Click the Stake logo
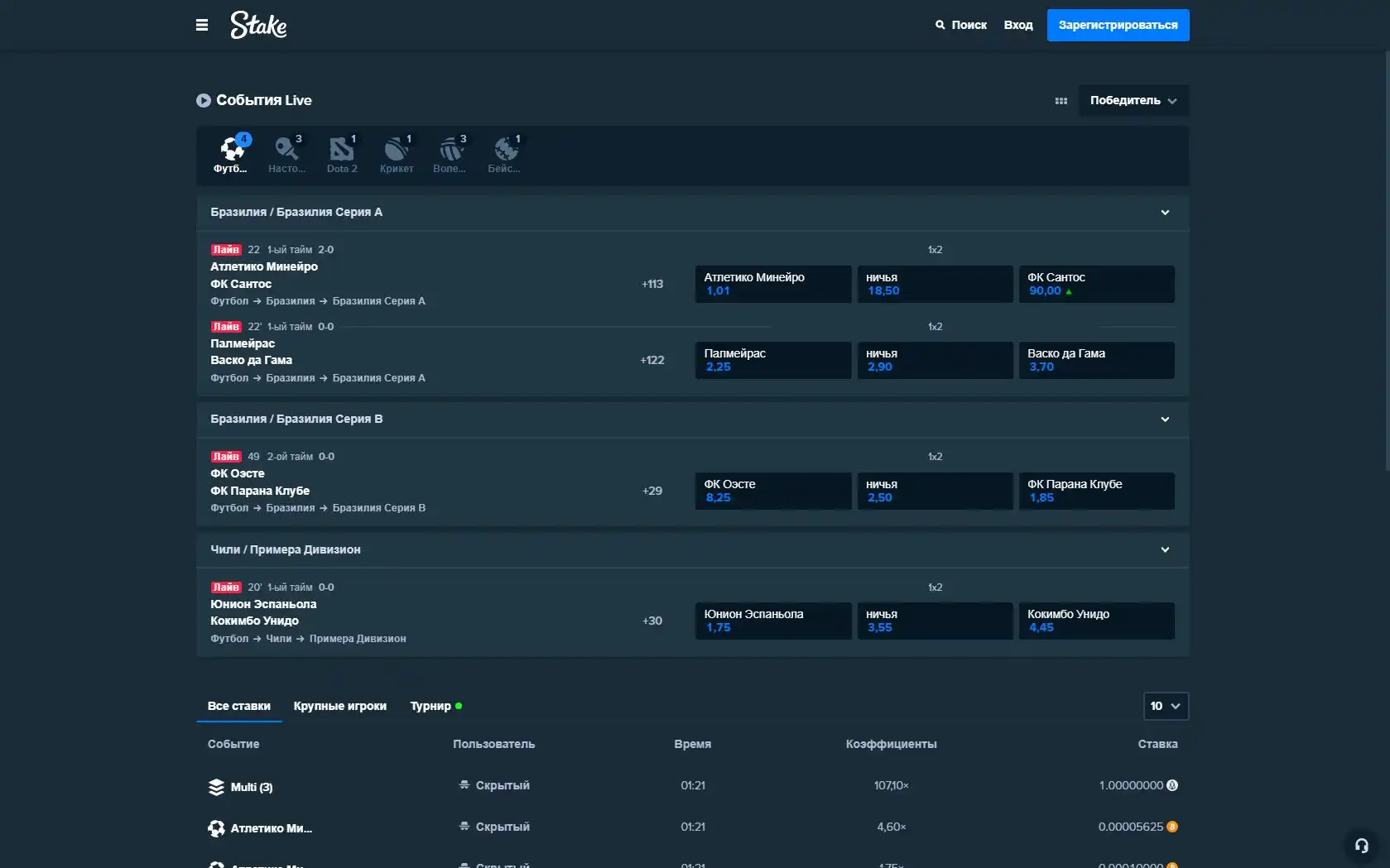This screenshot has width=1390, height=868. tap(258, 25)
